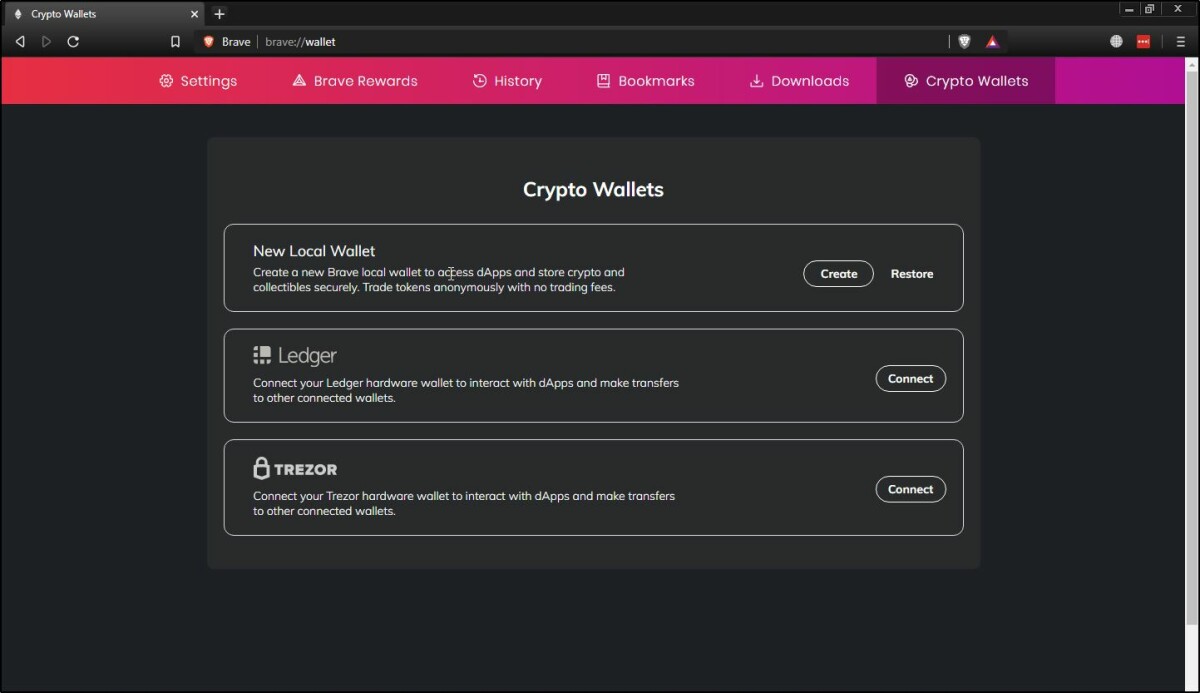
Task: Open Brave Shields lion icon
Action: (x=964, y=42)
